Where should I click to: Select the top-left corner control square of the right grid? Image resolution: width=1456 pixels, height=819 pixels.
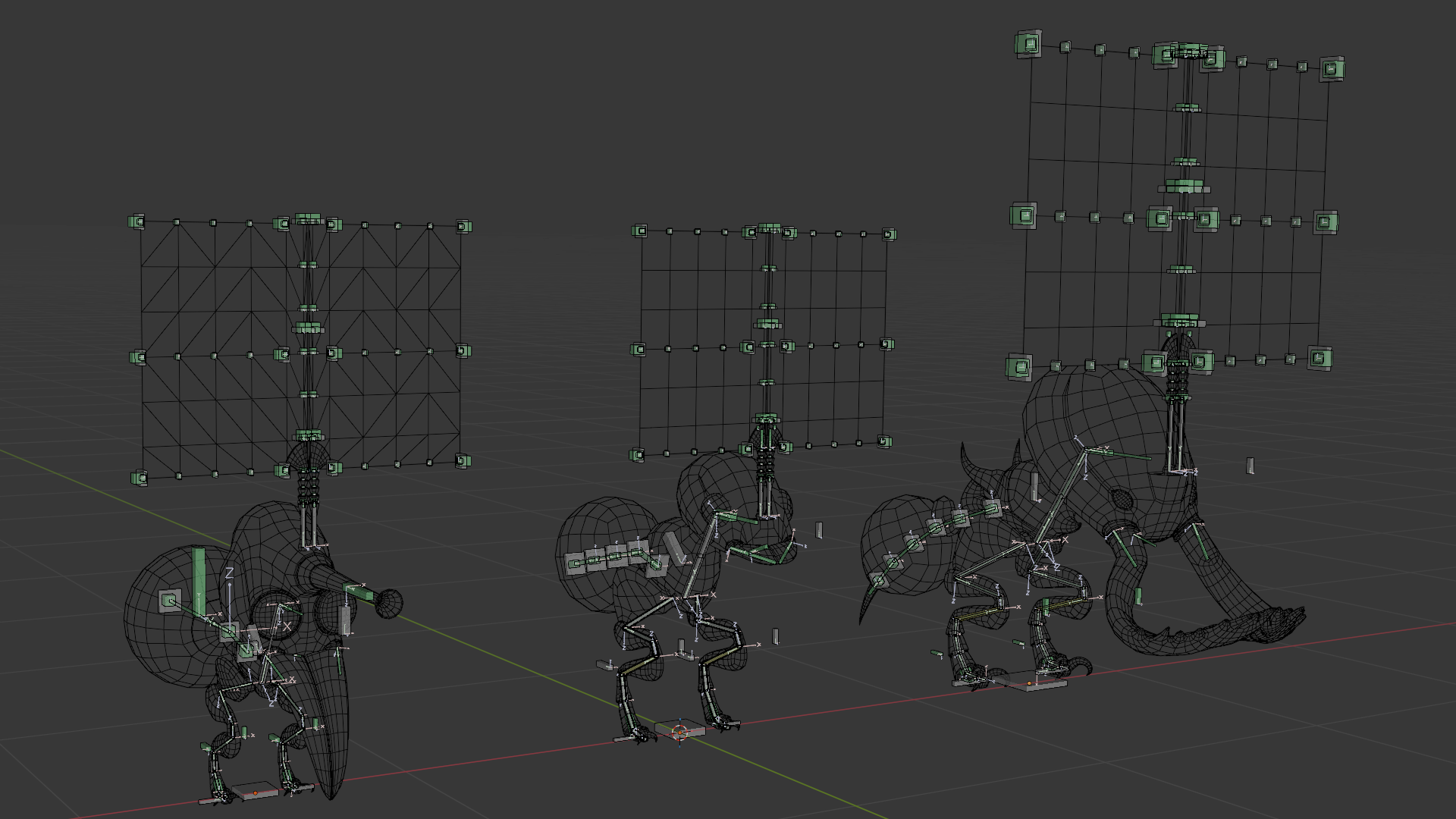(x=1028, y=45)
